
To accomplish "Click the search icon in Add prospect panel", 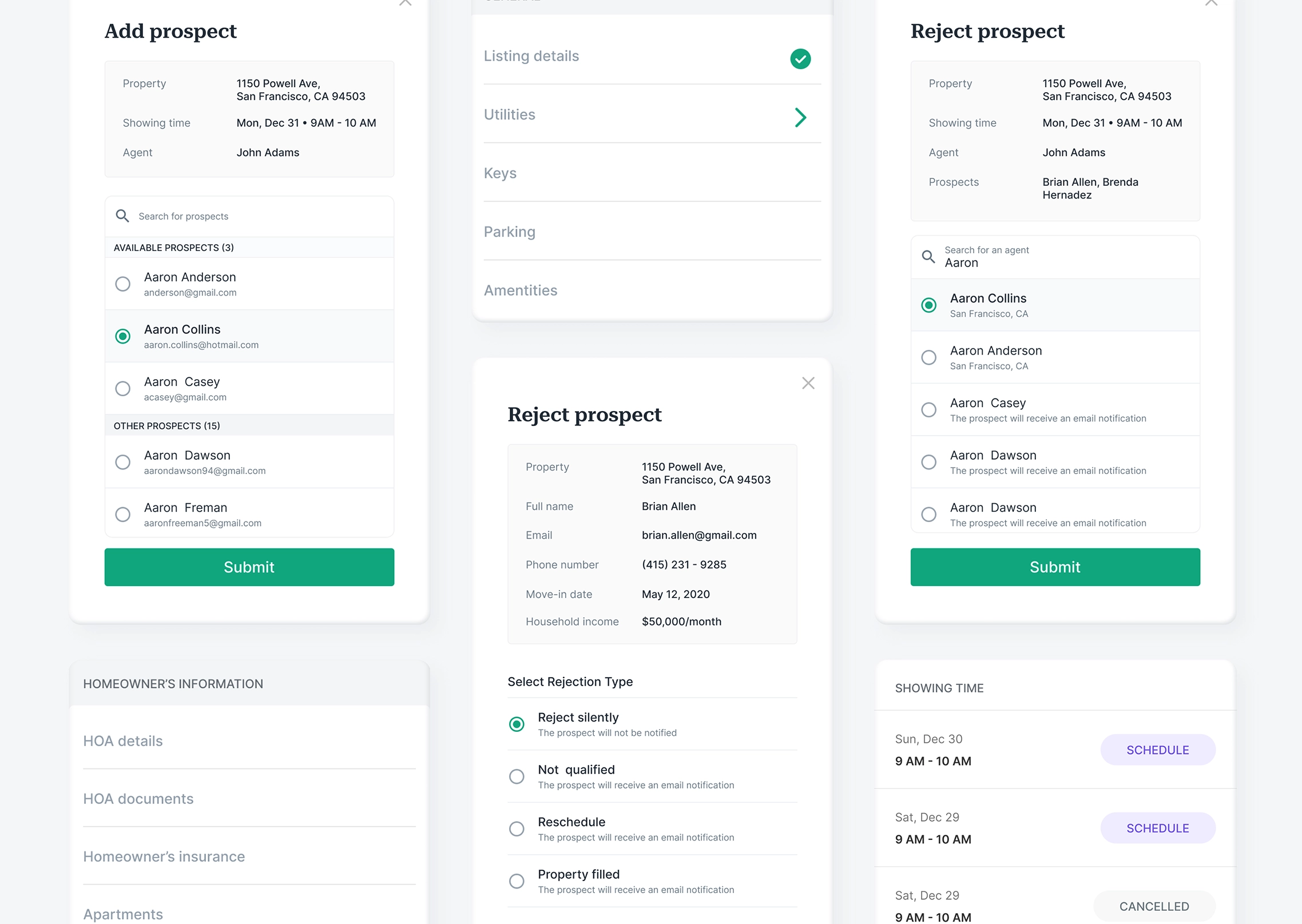I will pos(122,215).
